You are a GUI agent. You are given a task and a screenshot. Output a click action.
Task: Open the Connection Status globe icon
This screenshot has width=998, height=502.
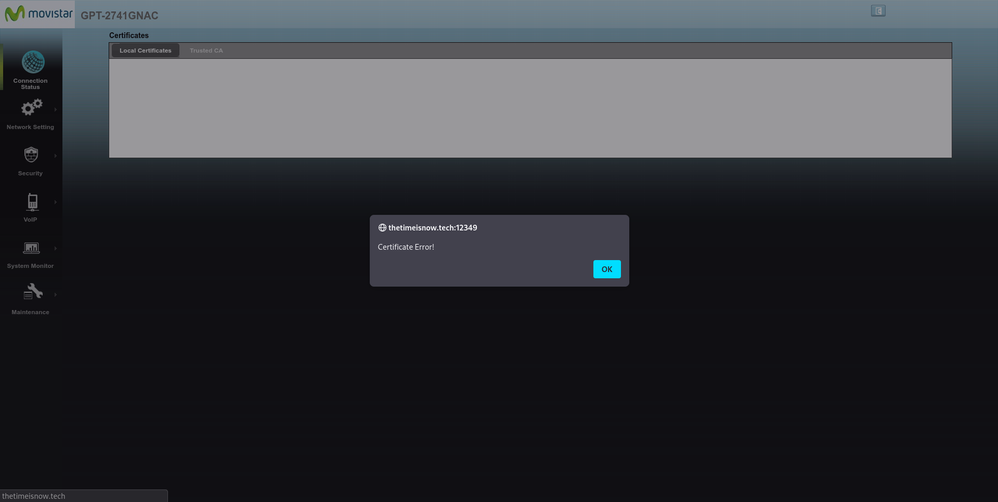point(33,62)
